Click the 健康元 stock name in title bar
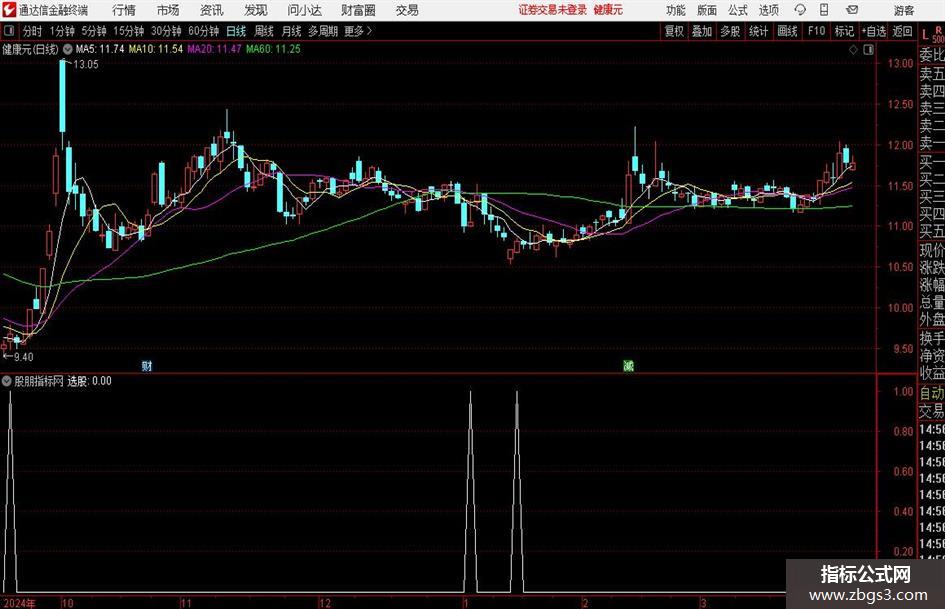The height and width of the screenshot is (609, 945). pos(608,10)
